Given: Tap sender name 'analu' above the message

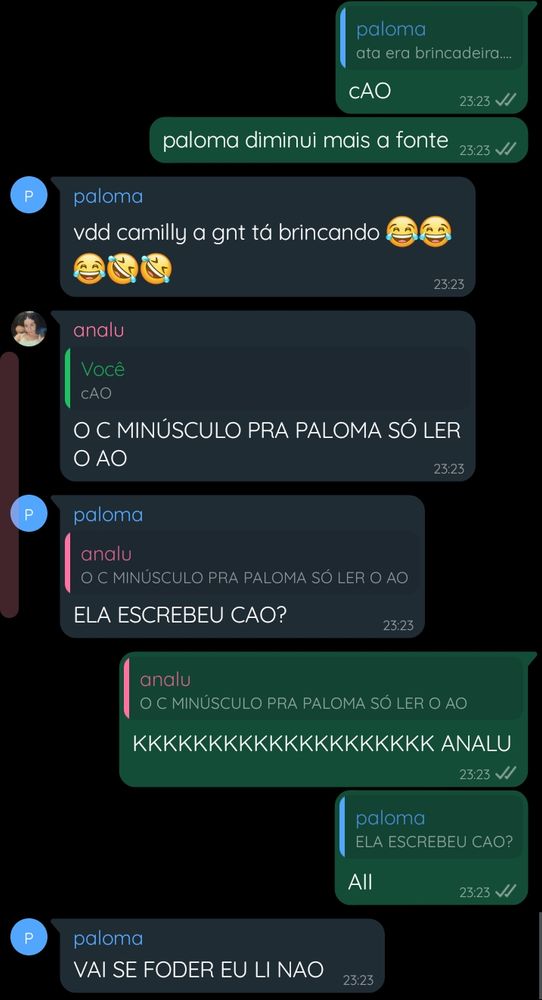Looking at the screenshot, I should 99,330.
